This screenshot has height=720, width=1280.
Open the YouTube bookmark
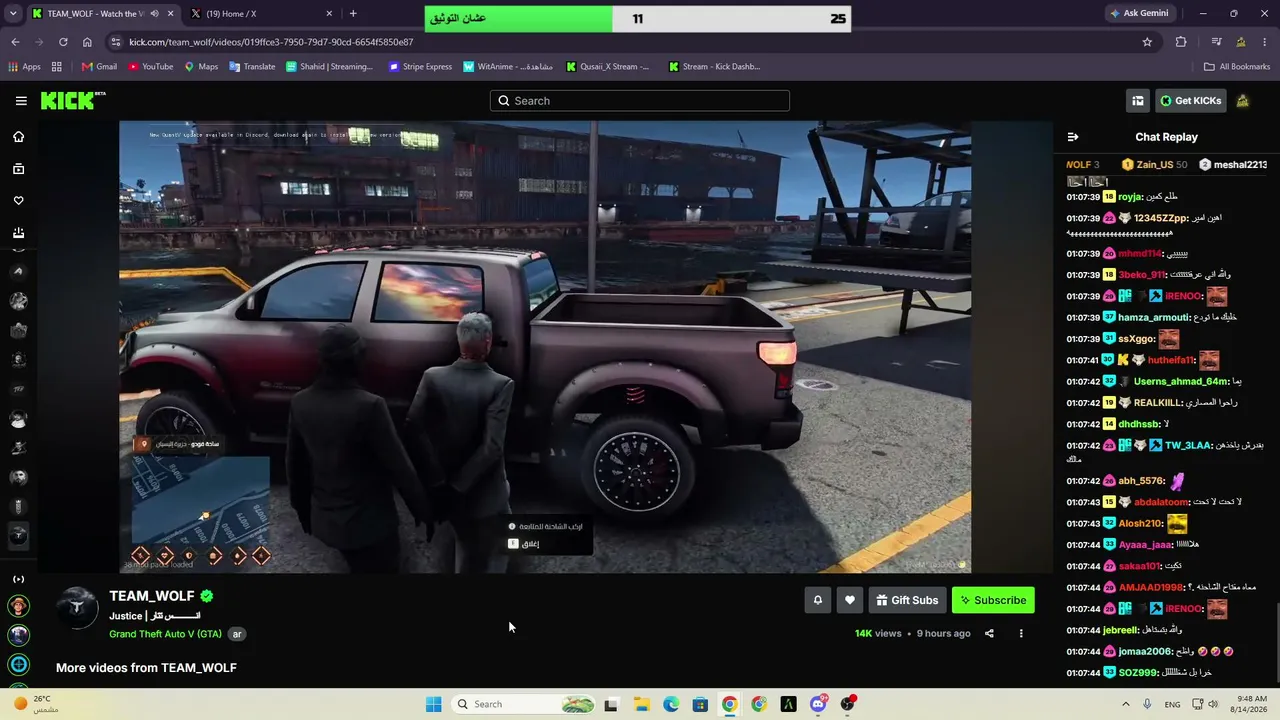click(x=150, y=67)
